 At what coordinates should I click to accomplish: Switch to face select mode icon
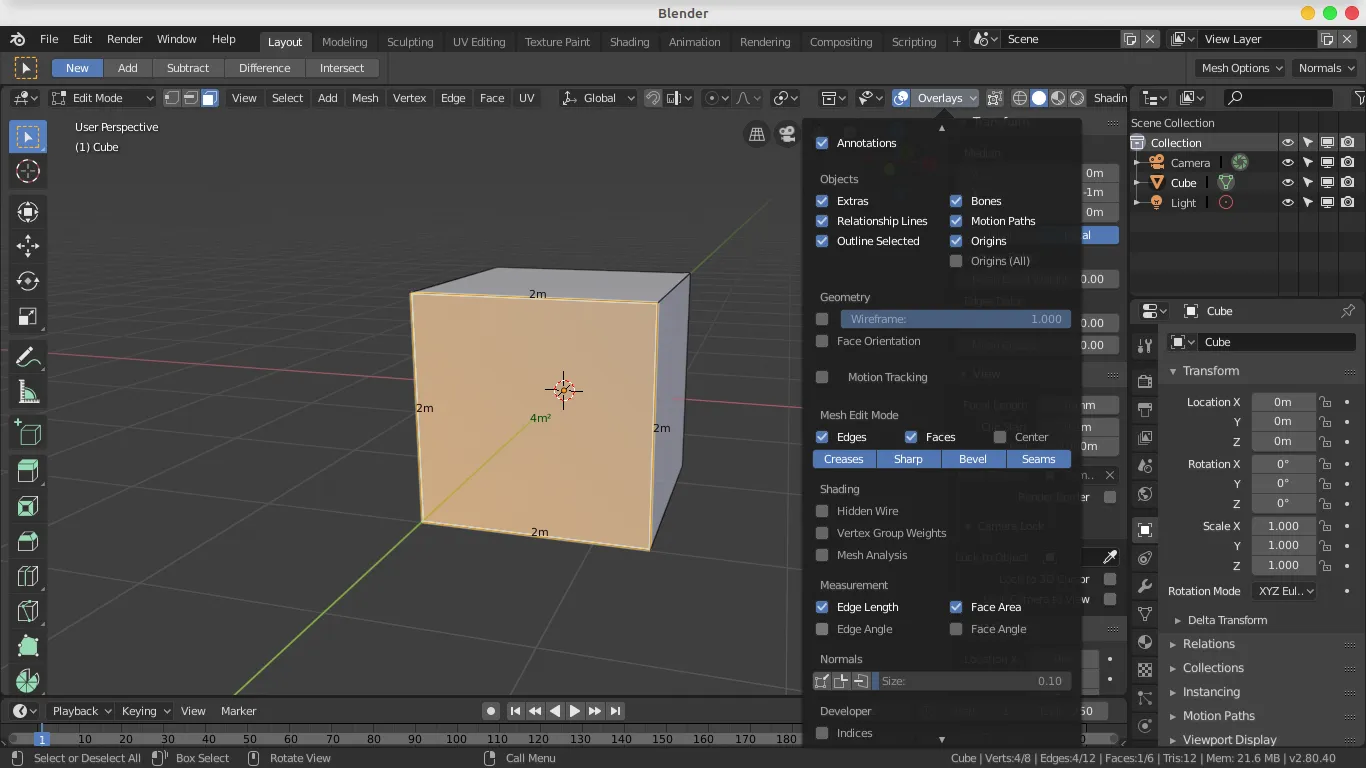[x=209, y=98]
